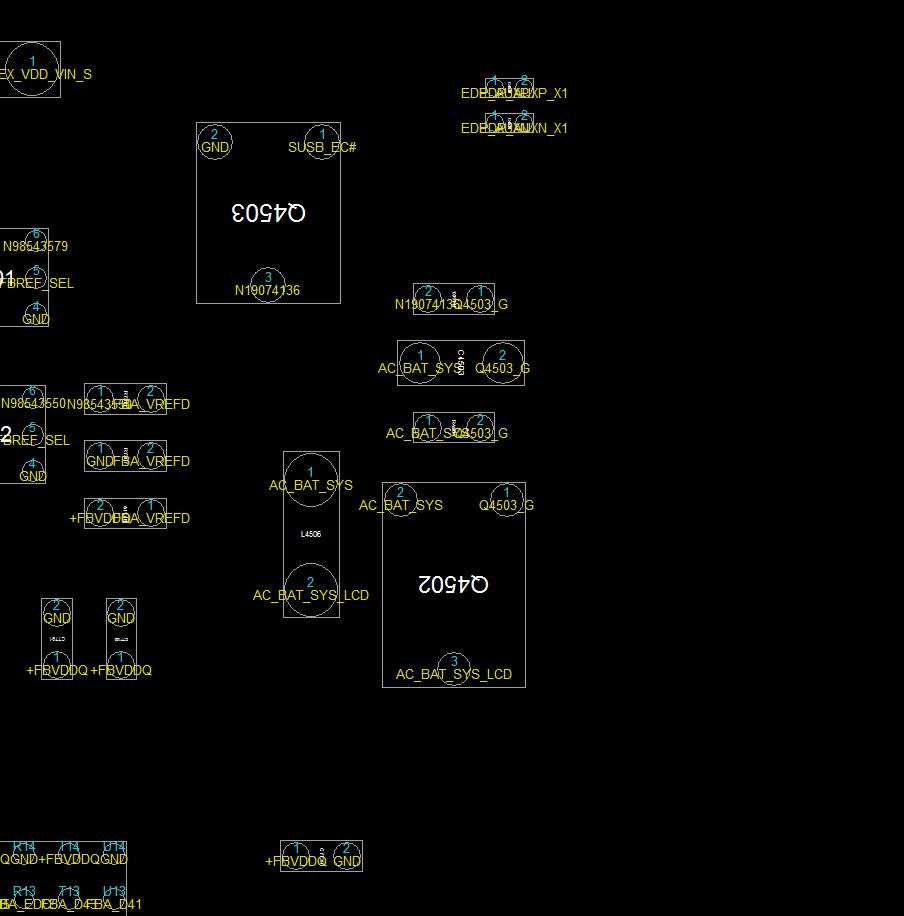Select pin 2 of AUXP_X1 component
The width and height of the screenshot is (904, 916).
pyautogui.click(x=524, y=88)
